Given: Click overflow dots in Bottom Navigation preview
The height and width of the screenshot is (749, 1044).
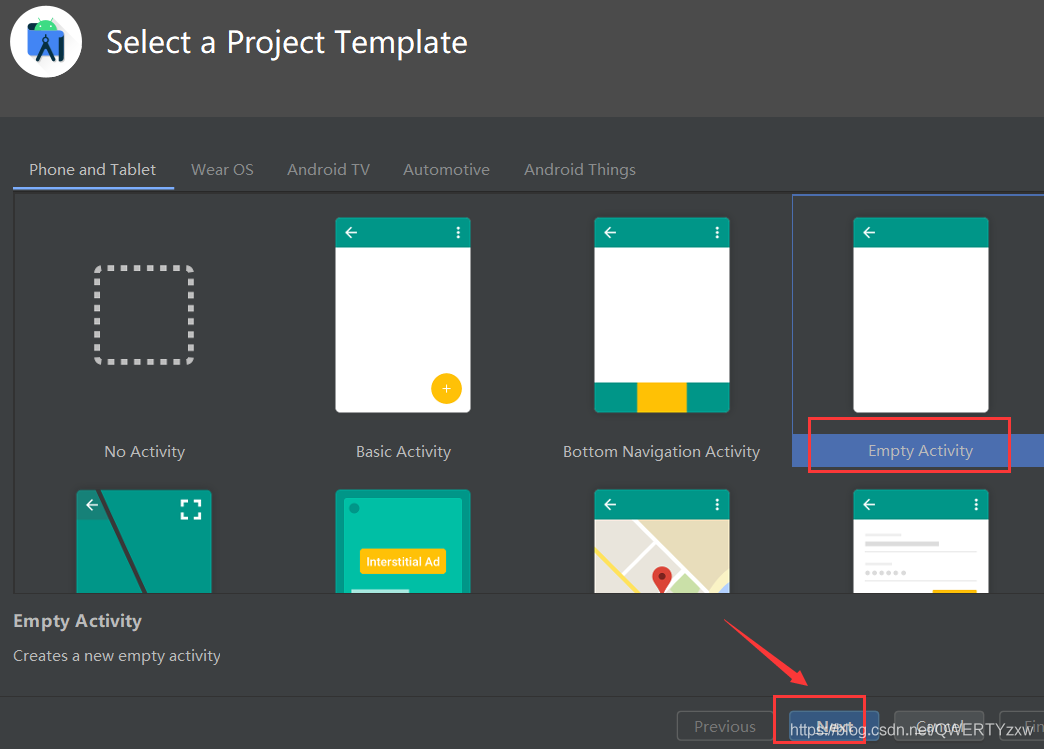Looking at the screenshot, I should 717,232.
